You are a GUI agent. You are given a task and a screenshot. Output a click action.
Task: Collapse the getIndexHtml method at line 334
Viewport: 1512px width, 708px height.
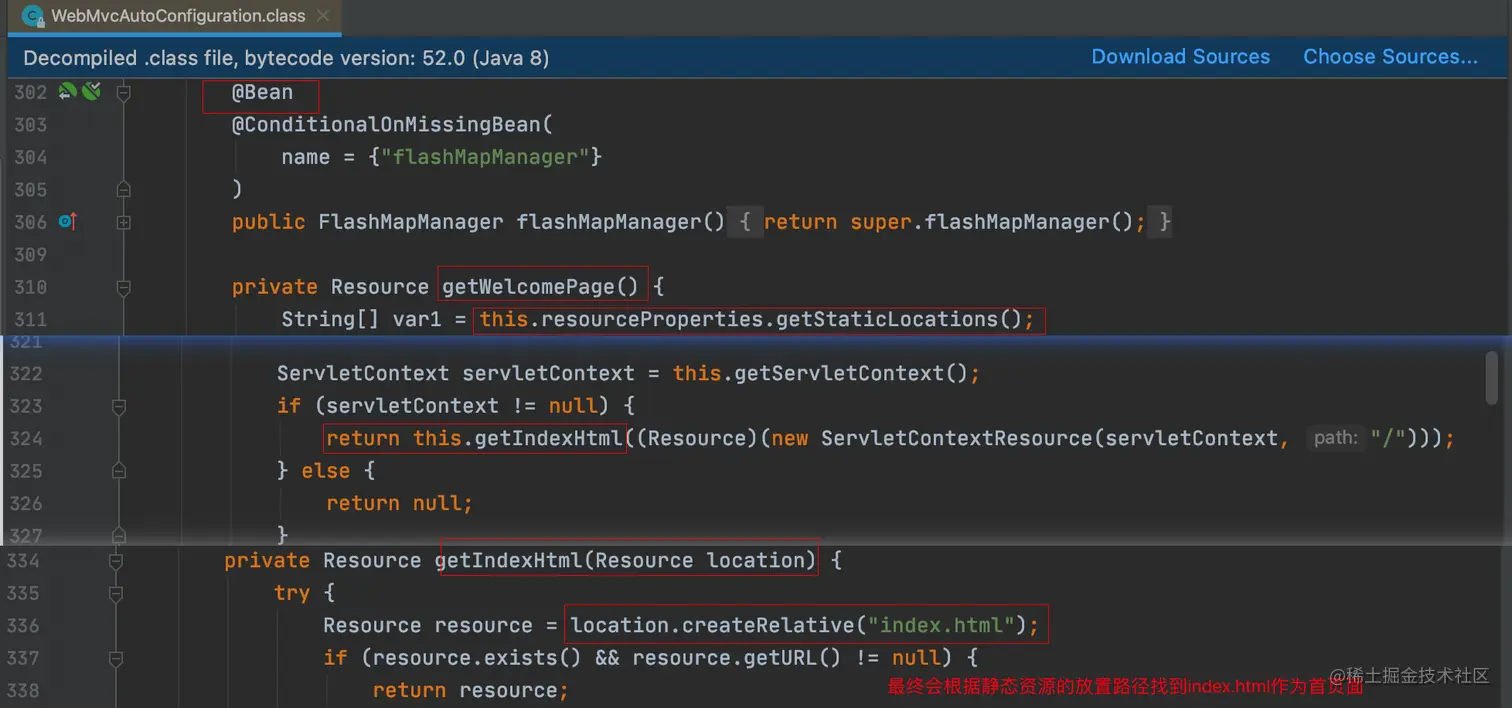click(116, 561)
